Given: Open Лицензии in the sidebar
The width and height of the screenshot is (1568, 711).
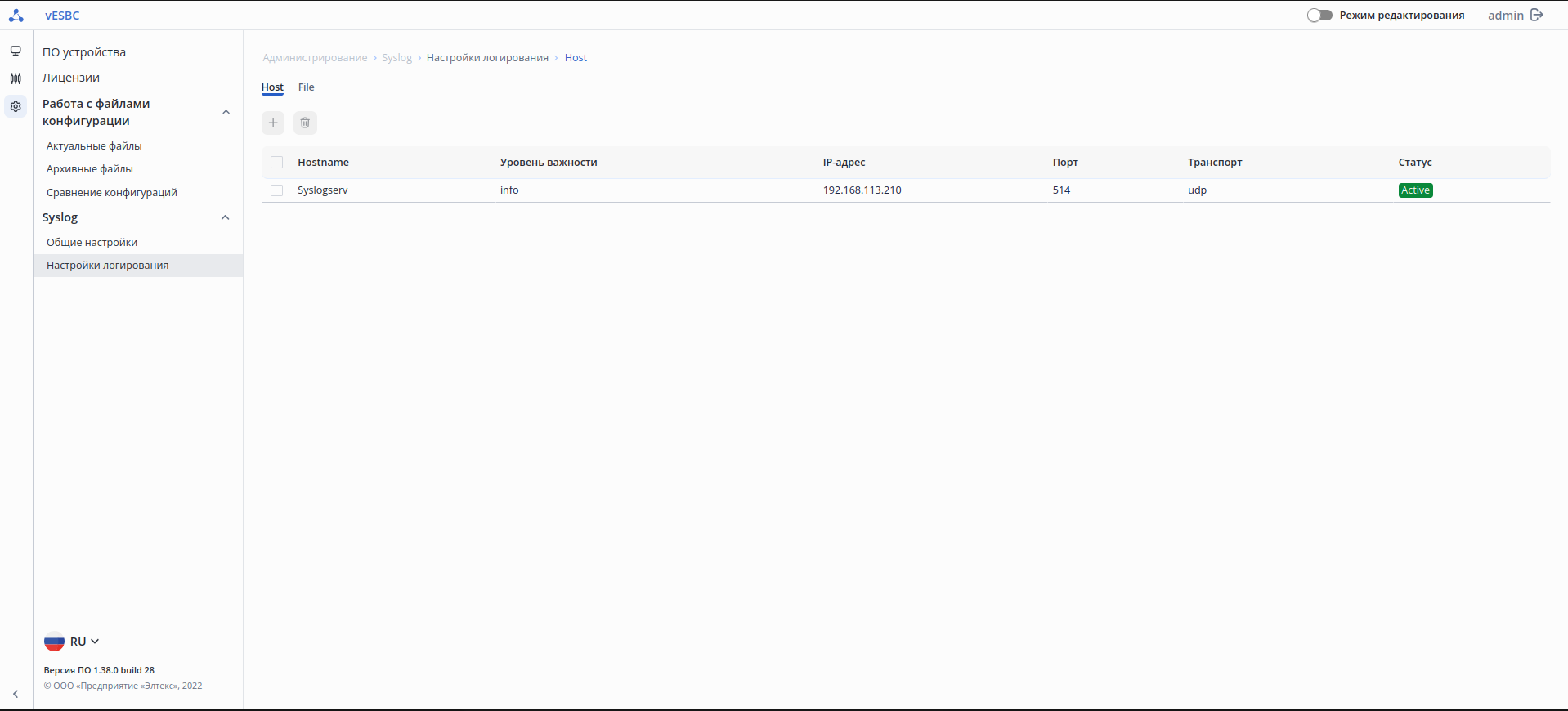Looking at the screenshot, I should [71, 78].
